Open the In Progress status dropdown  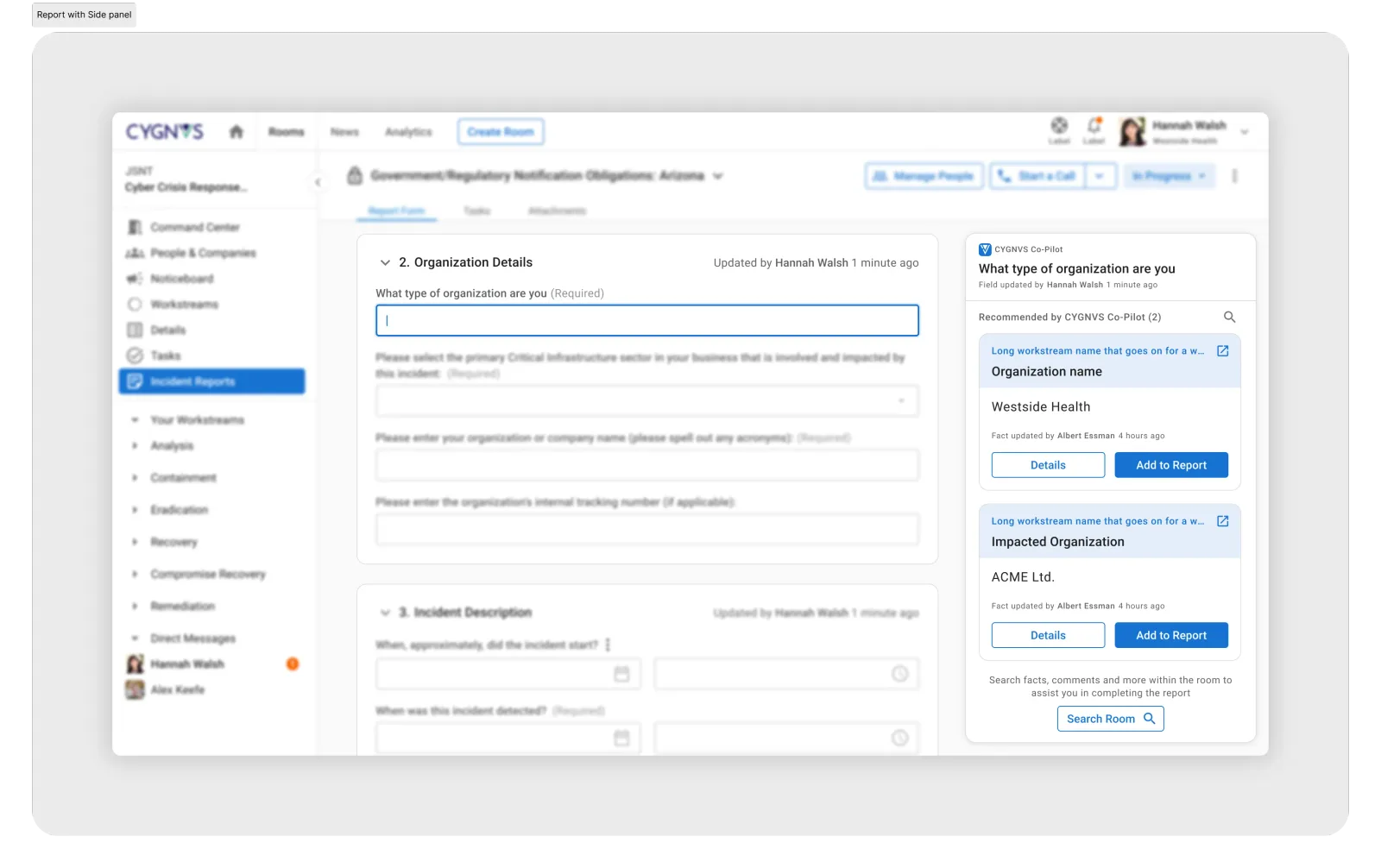click(1169, 176)
